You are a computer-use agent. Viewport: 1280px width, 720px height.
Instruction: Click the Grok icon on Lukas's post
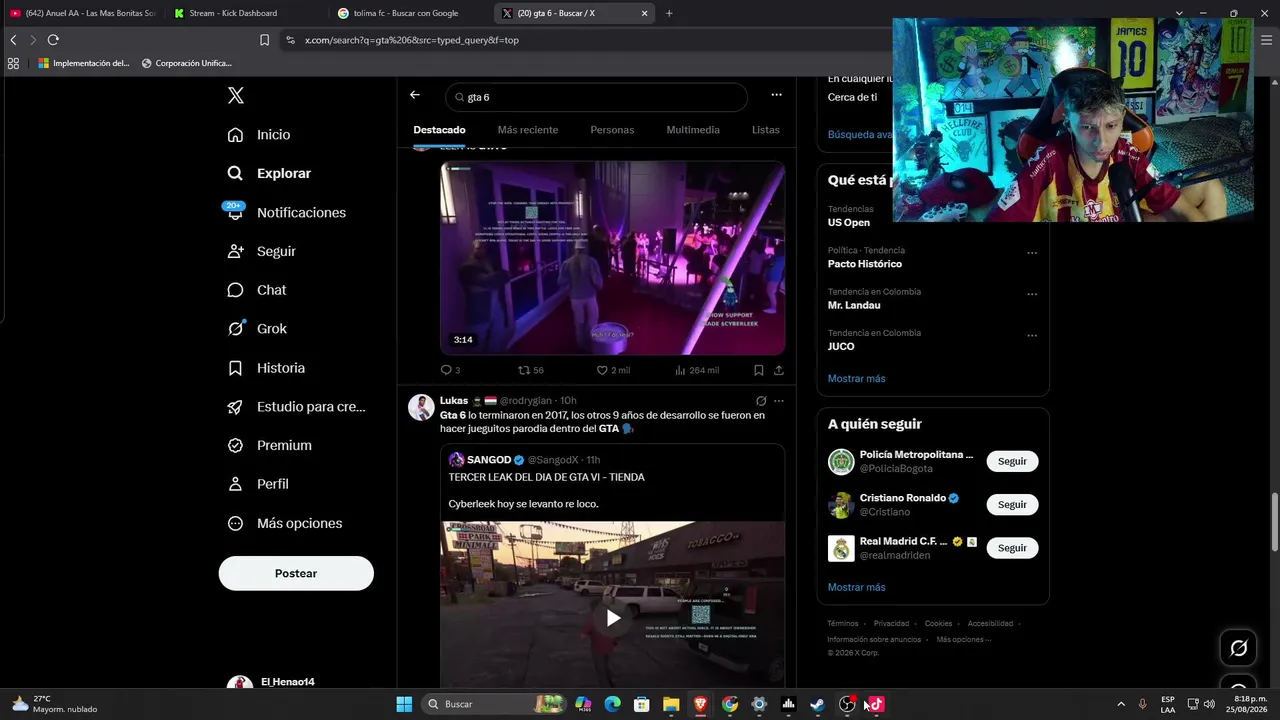tap(761, 401)
